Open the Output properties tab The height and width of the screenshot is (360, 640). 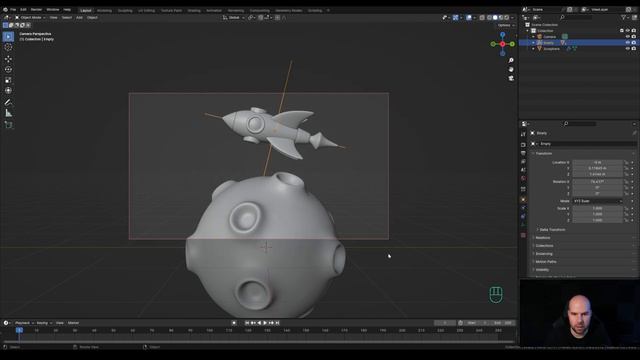523,153
